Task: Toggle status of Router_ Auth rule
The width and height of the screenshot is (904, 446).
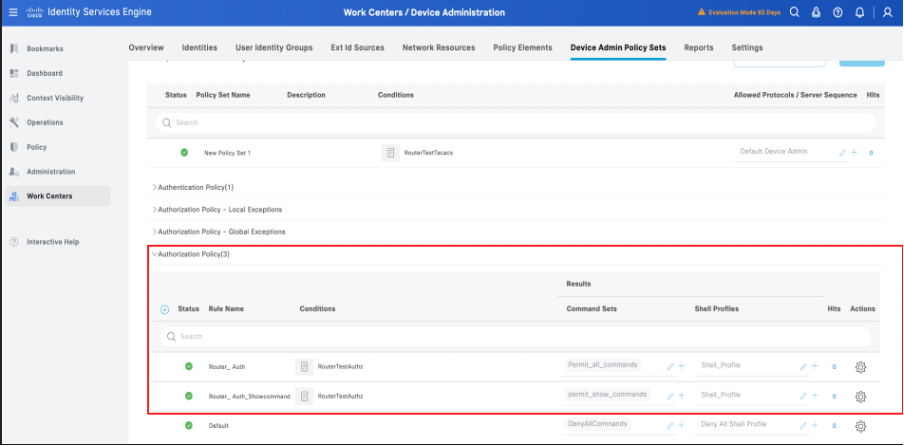Action: (x=189, y=366)
